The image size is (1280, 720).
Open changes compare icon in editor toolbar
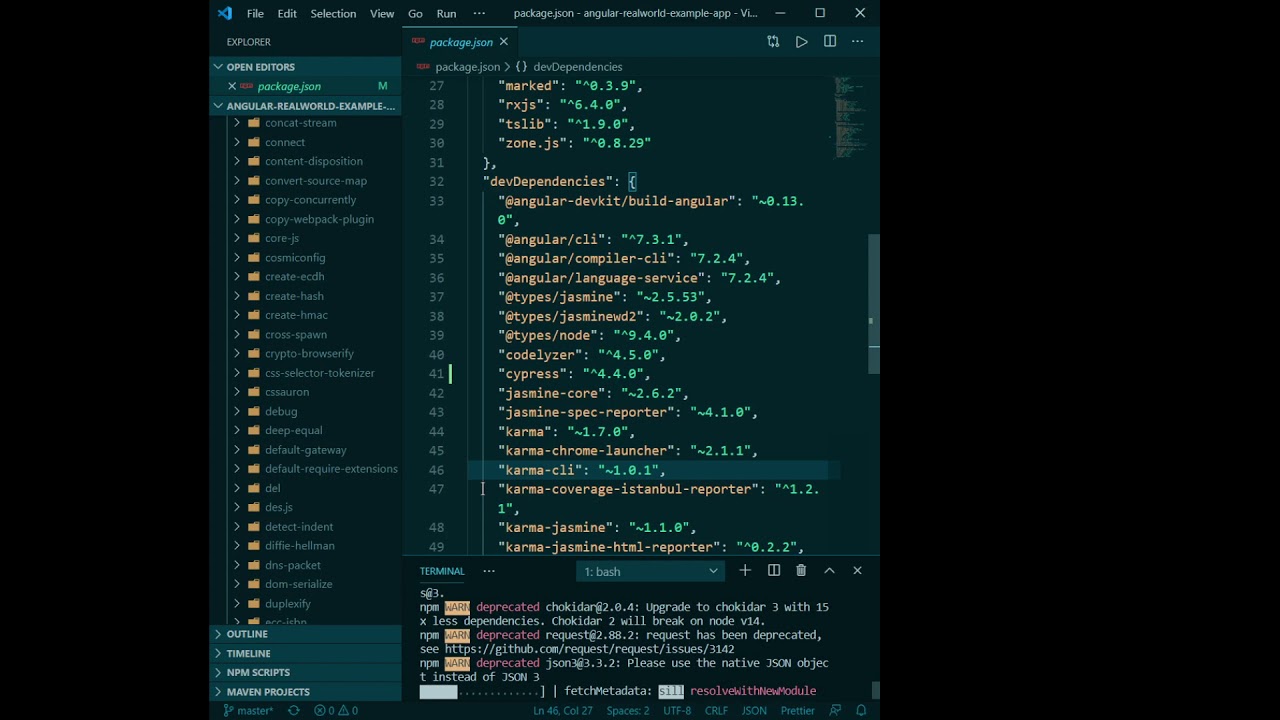773,42
